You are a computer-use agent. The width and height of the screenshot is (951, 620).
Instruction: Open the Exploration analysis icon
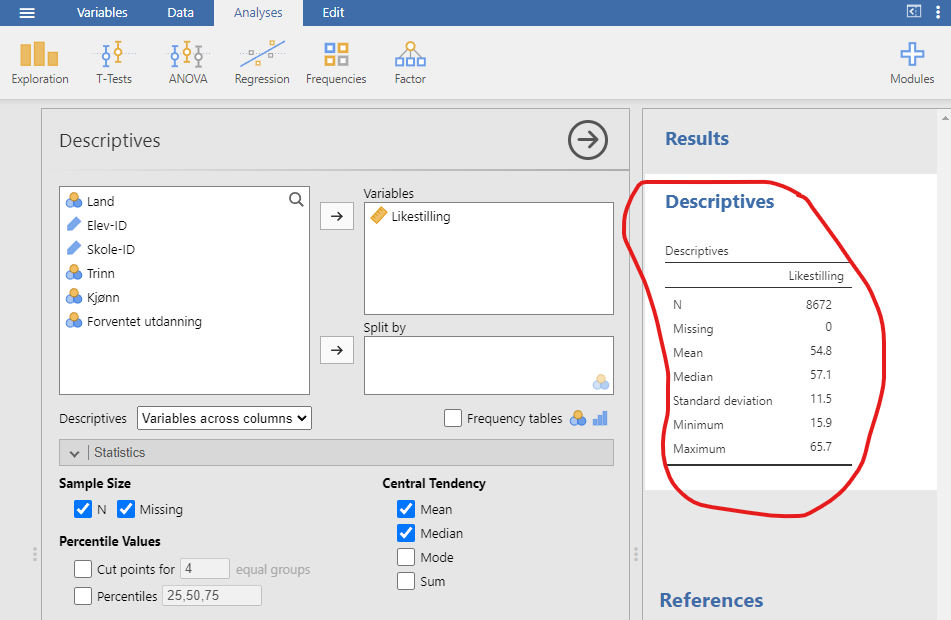[x=39, y=61]
